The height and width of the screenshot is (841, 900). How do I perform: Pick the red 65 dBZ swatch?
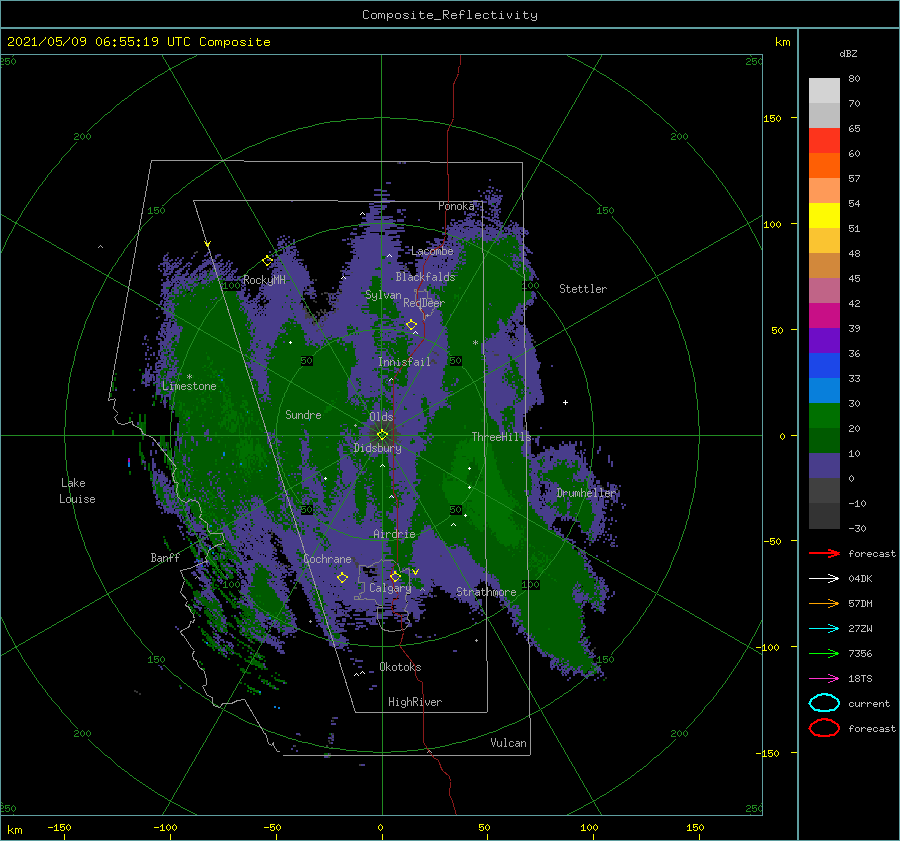(824, 140)
